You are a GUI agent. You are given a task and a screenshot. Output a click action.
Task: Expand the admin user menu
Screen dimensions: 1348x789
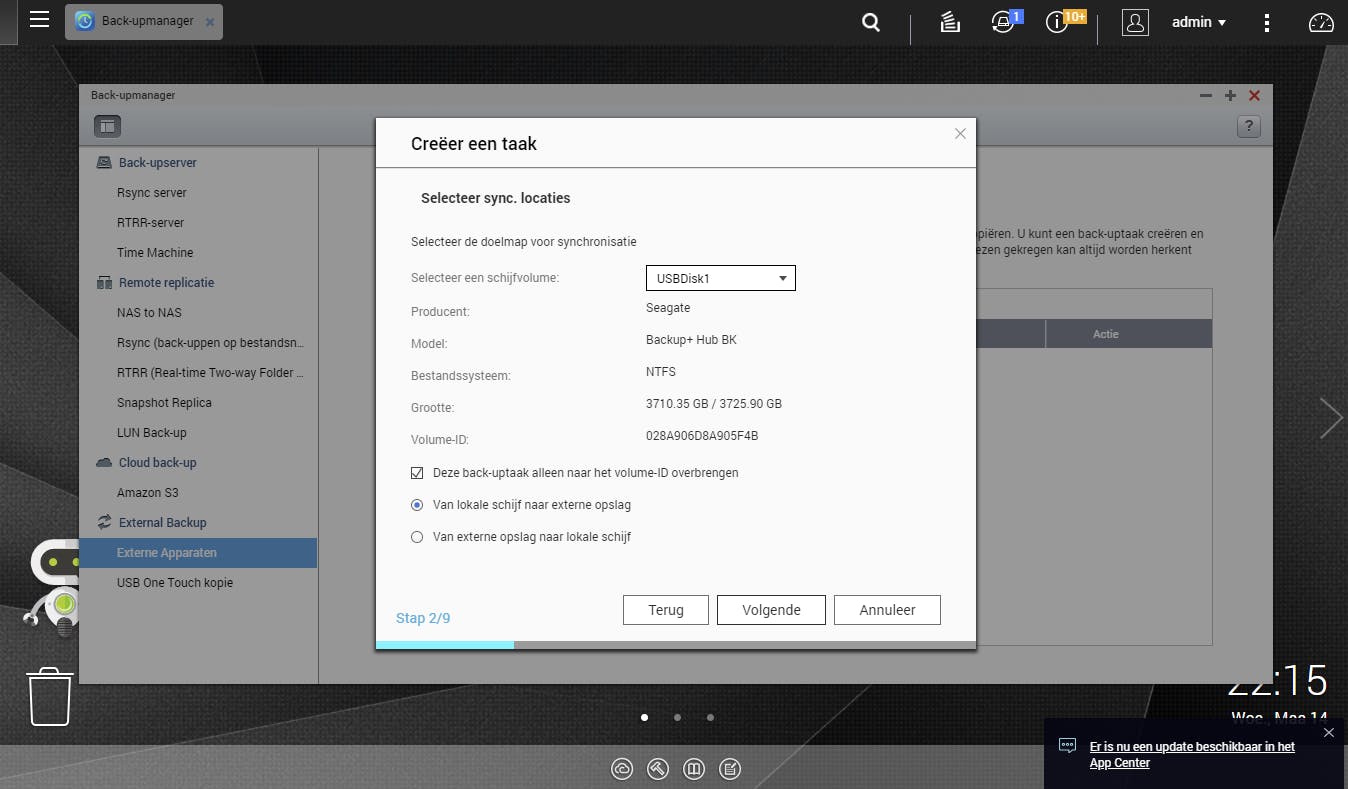click(1198, 22)
